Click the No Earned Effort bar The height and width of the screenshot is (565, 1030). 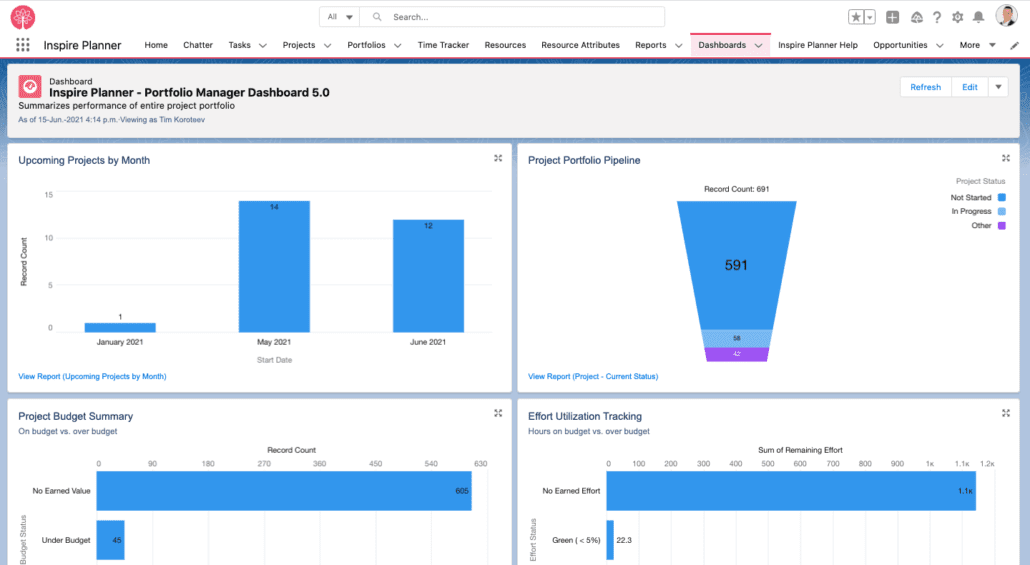tap(791, 491)
